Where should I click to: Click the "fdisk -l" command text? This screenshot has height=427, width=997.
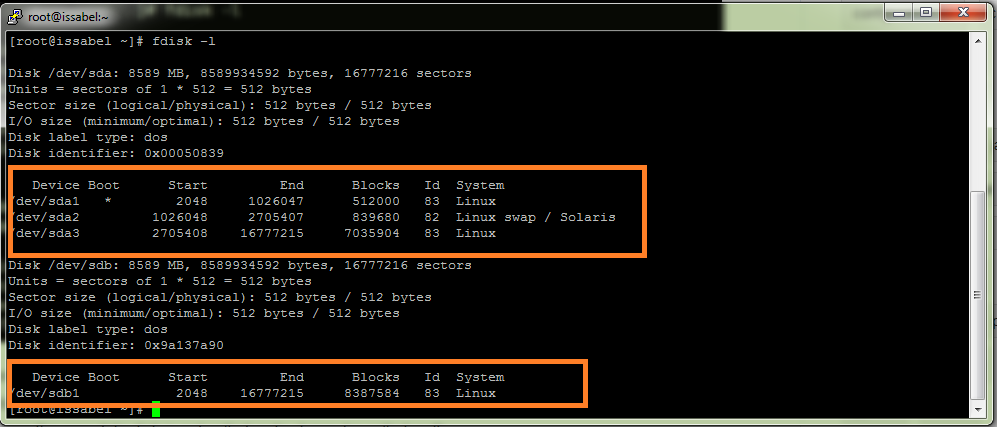point(184,41)
